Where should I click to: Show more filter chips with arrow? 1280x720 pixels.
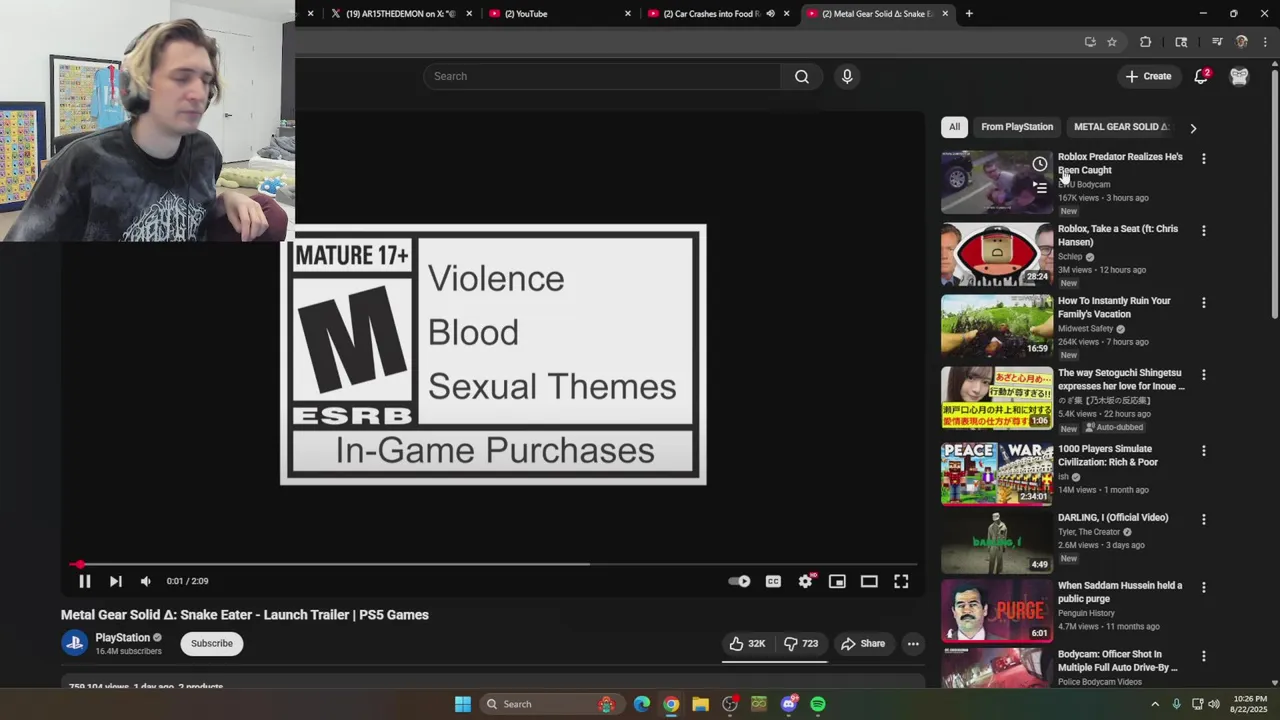[x=1193, y=128]
